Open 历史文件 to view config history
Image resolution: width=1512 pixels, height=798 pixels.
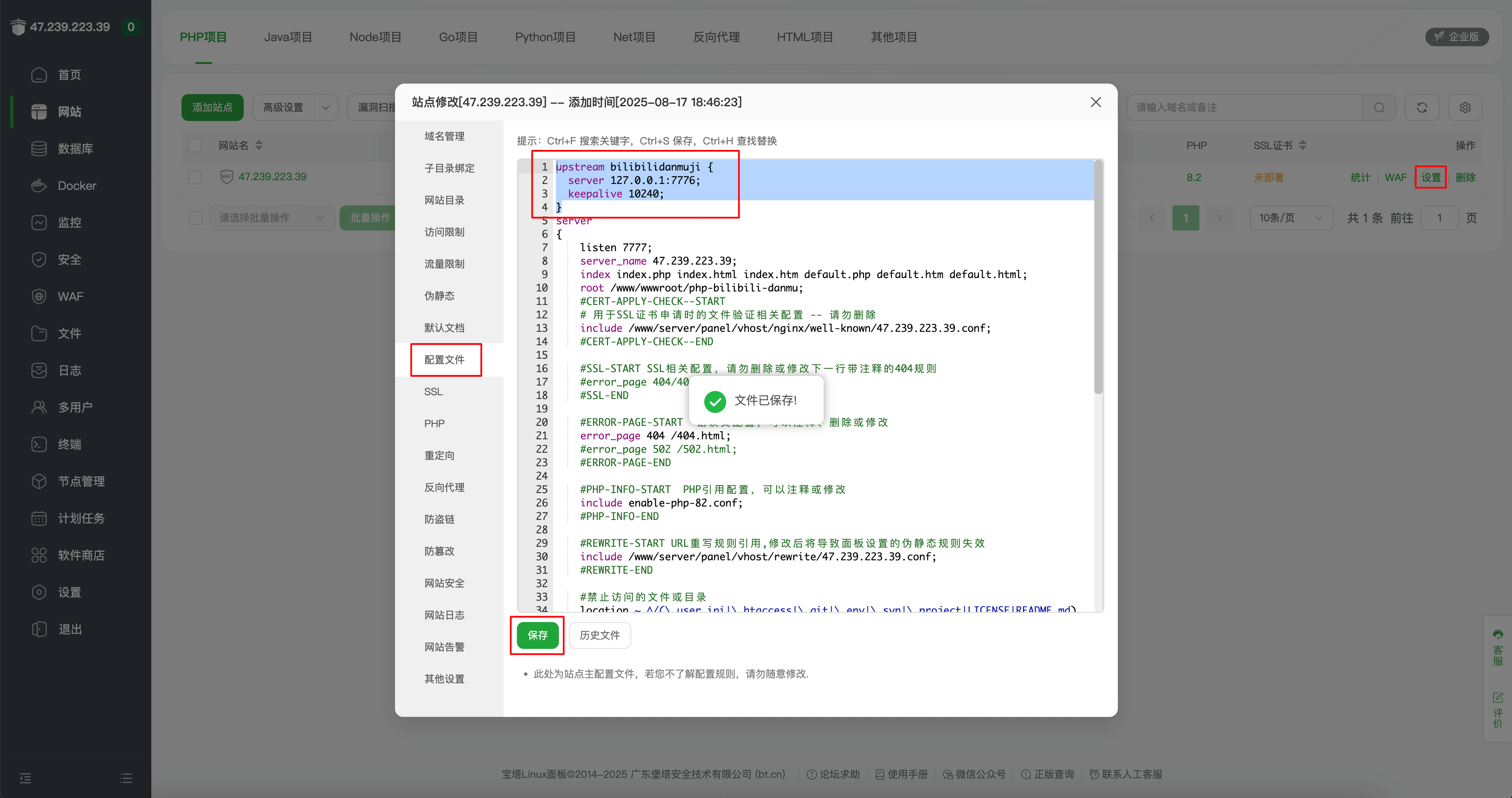(599, 635)
